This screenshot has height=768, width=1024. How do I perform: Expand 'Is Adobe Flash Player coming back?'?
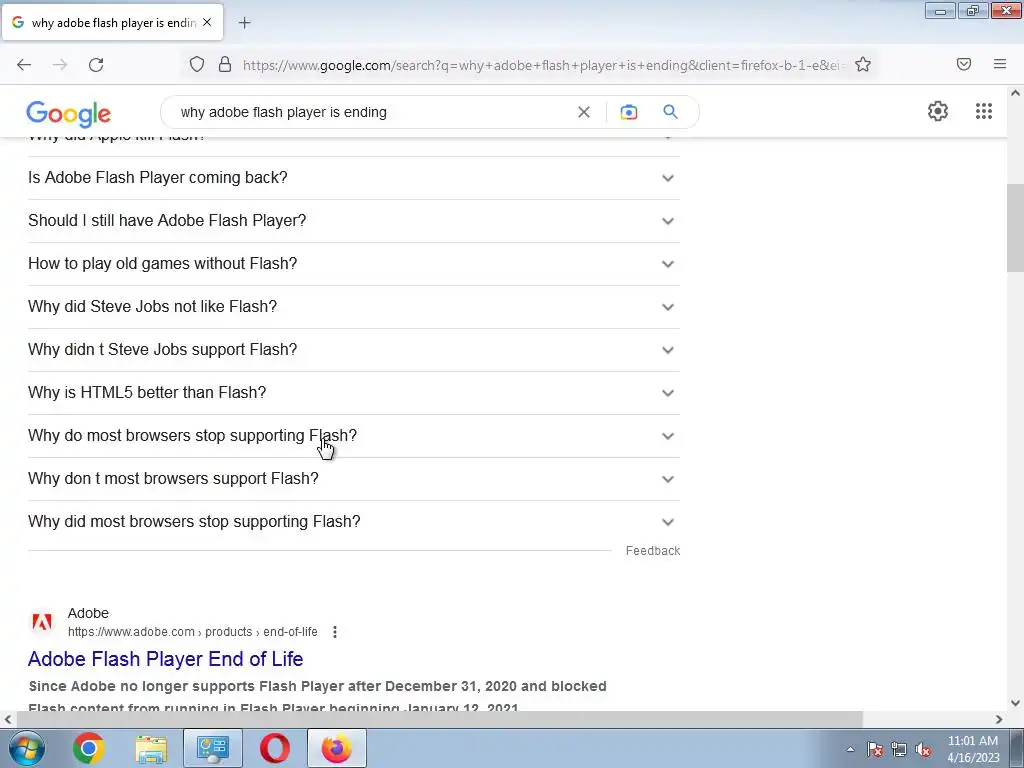(353, 178)
